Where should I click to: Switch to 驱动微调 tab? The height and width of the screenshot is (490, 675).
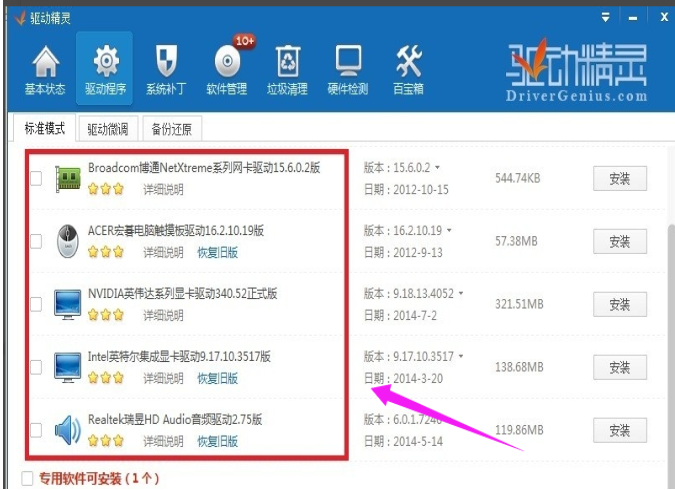click(108, 129)
